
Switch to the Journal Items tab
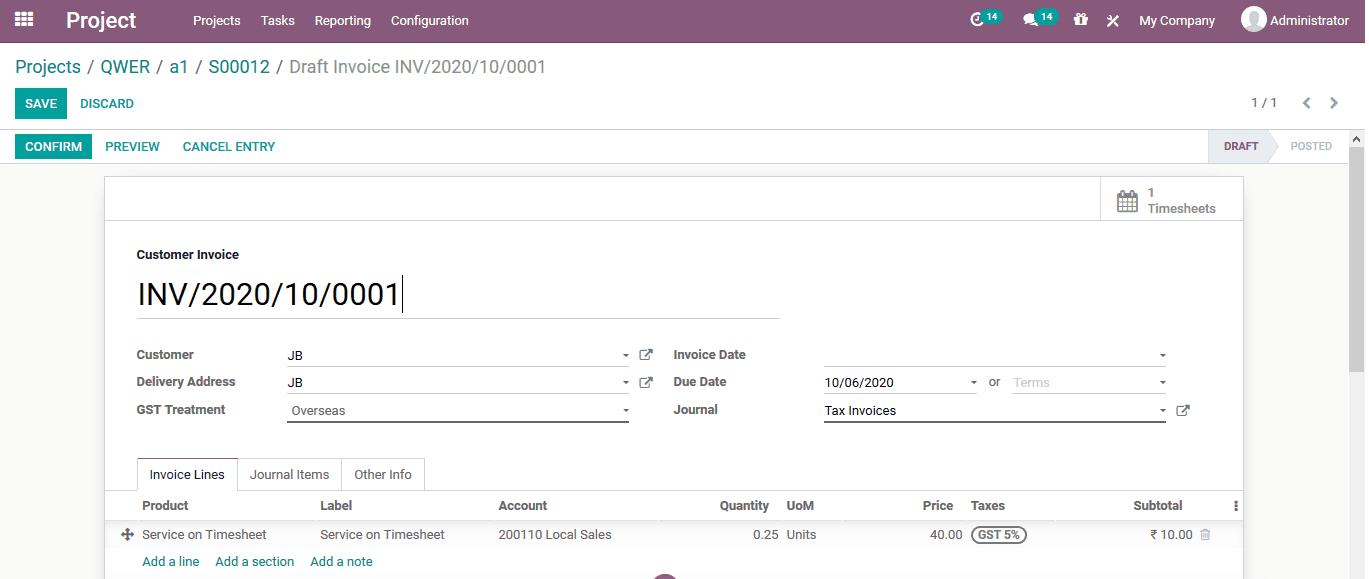coord(289,474)
